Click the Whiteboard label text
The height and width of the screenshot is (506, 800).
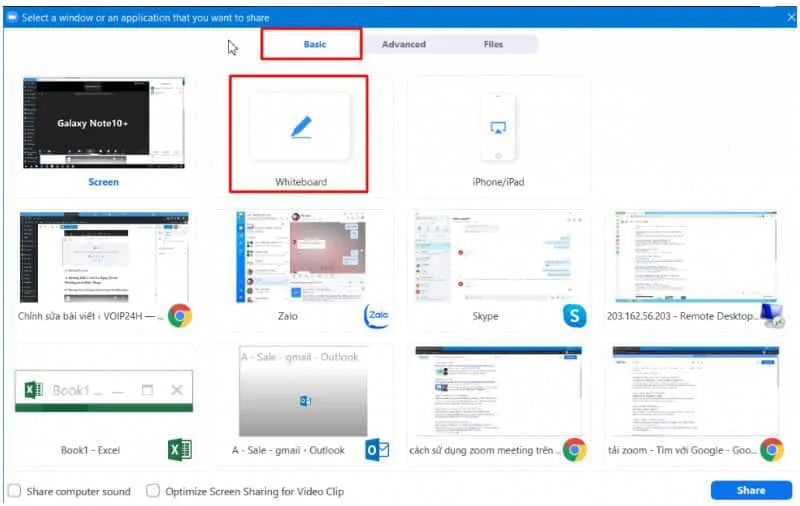pos(301,182)
